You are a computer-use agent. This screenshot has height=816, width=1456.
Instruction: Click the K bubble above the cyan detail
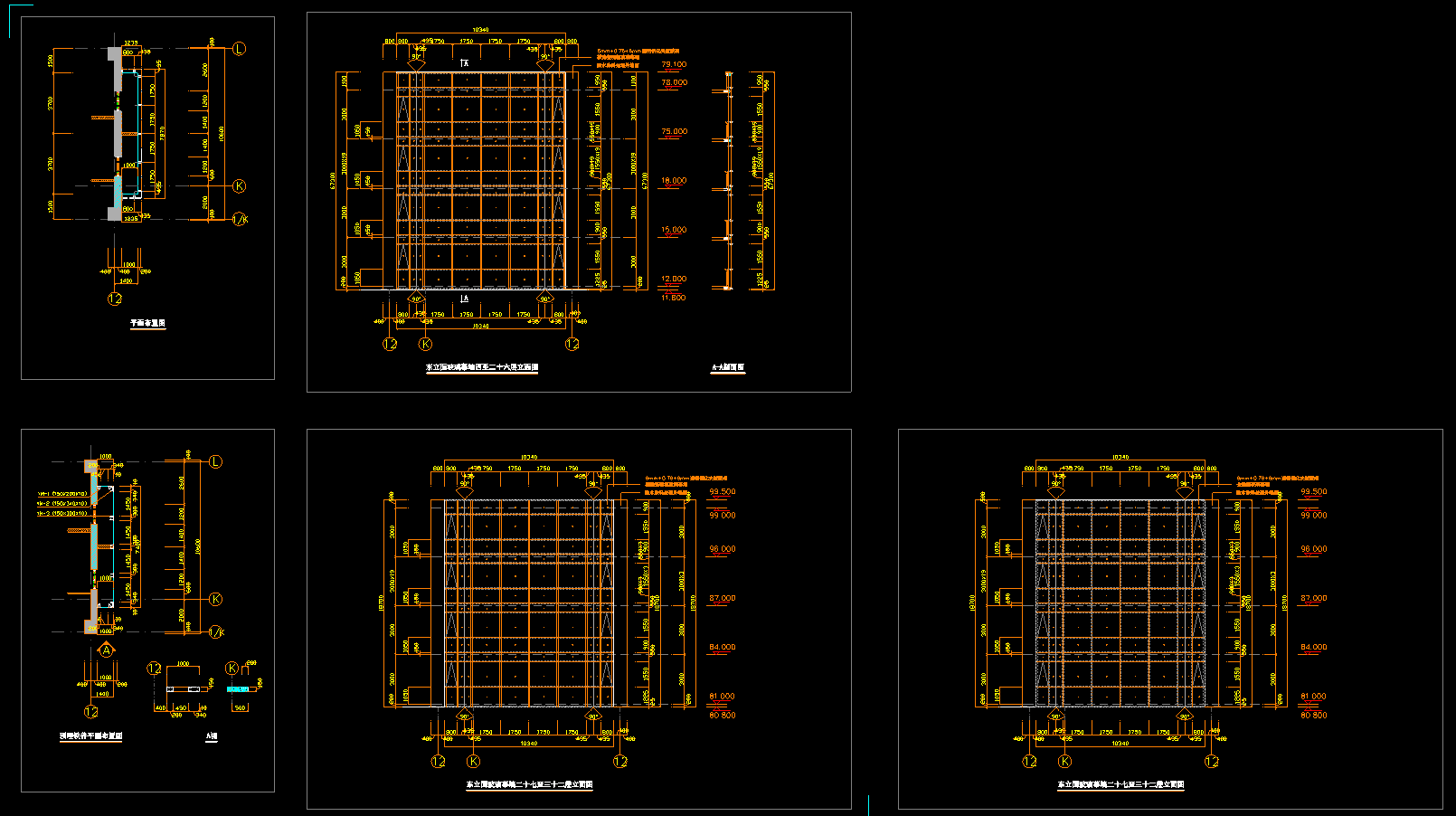click(232, 669)
